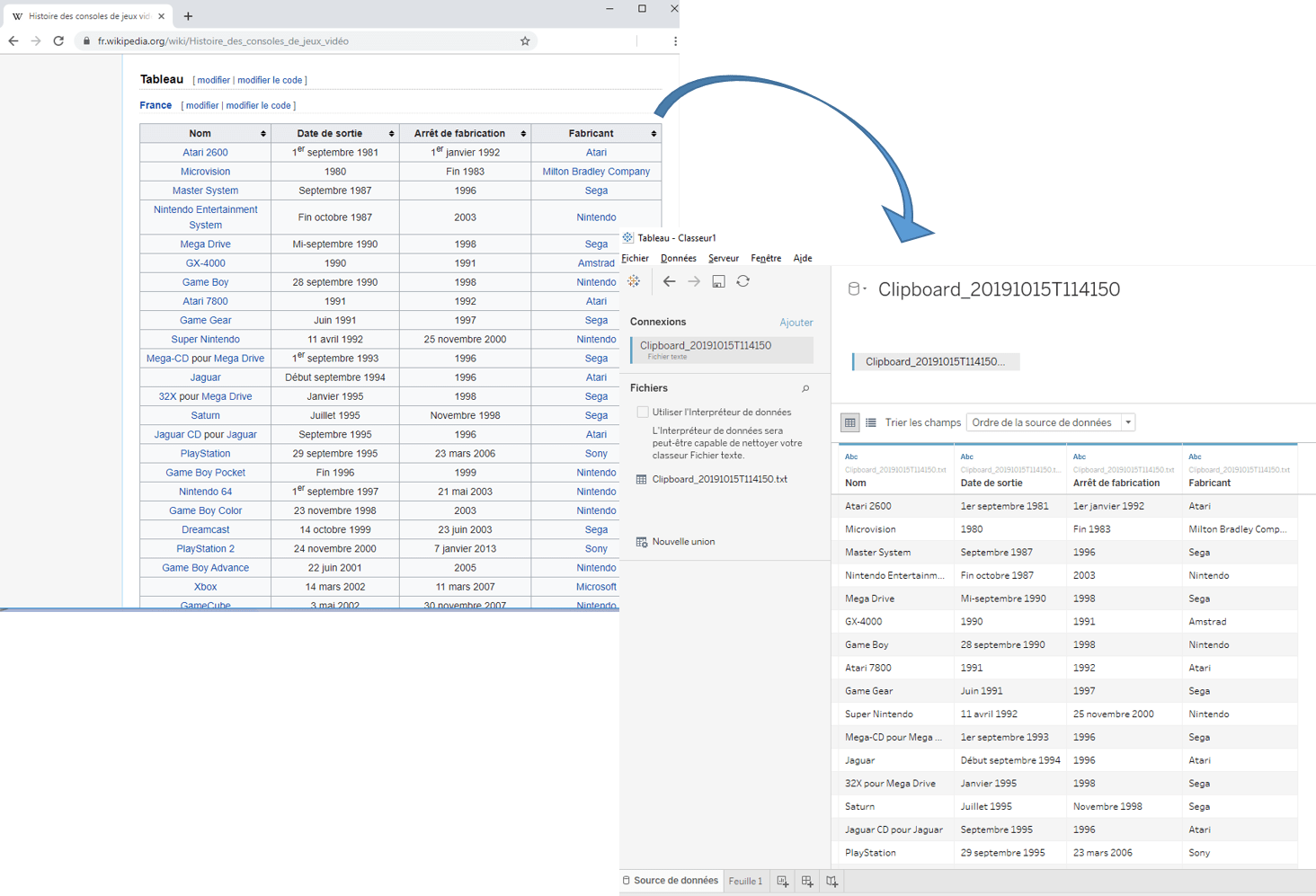Image resolution: width=1316 pixels, height=896 pixels.
Task: Select Milton Bradley Comp... cell in Tableau grid
Action: tap(1238, 529)
